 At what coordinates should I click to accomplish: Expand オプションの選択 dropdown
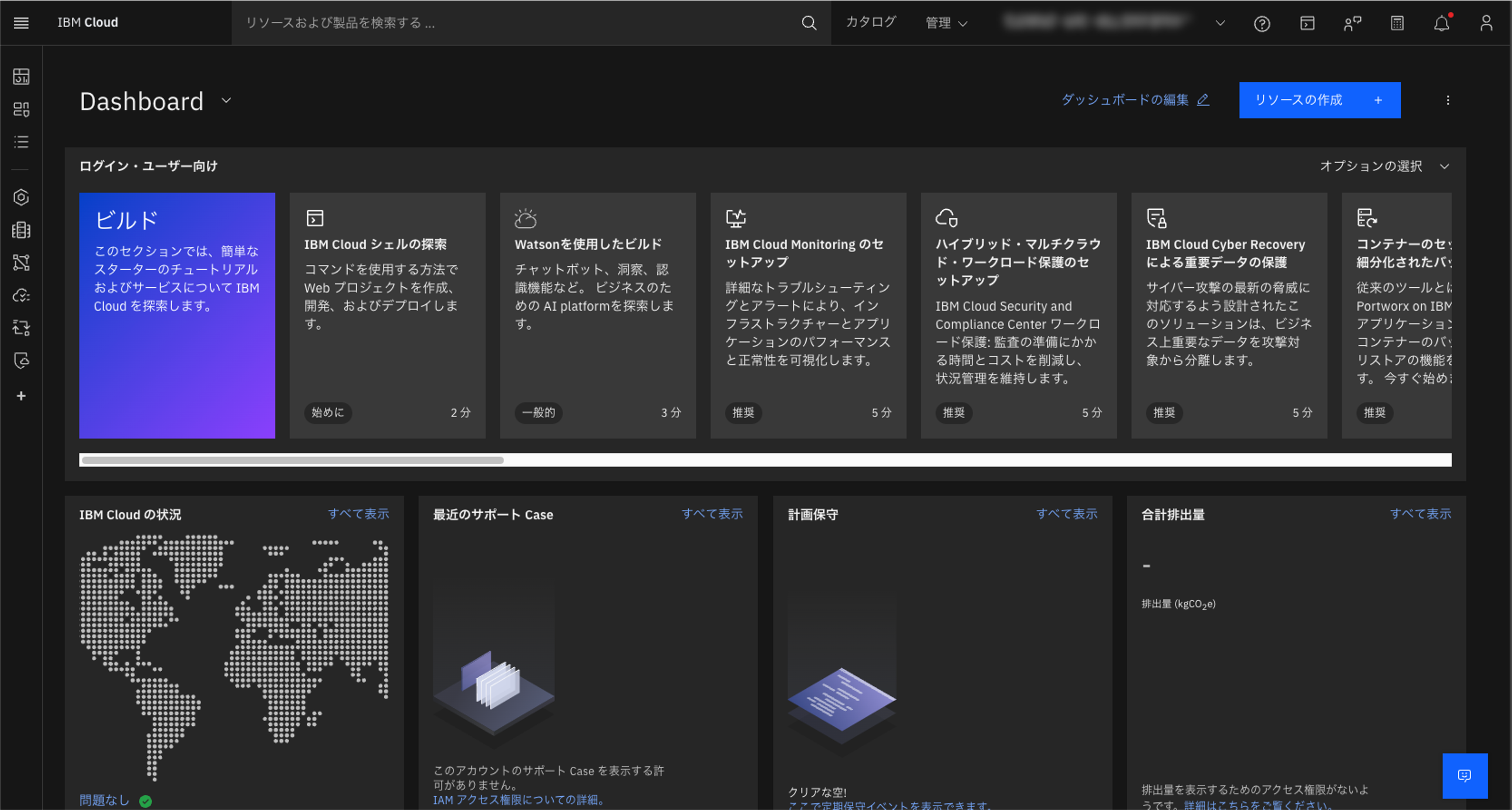(1384, 166)
